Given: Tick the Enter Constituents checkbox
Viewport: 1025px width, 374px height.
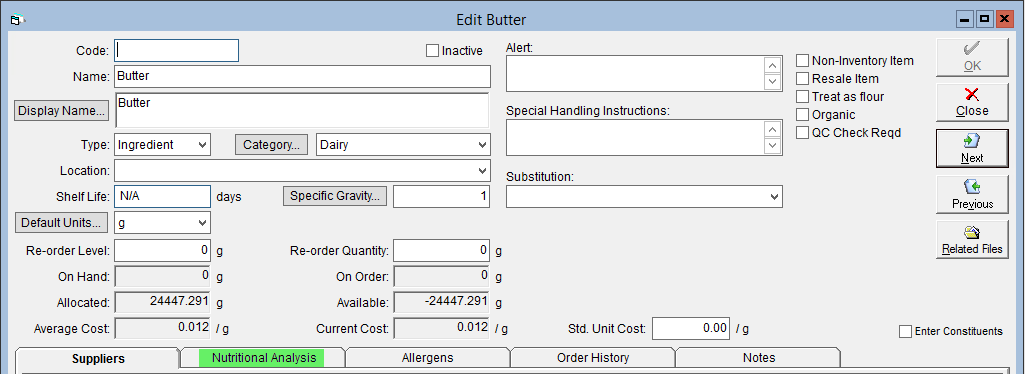Looking at the screenshot, I should click(905, 332).
